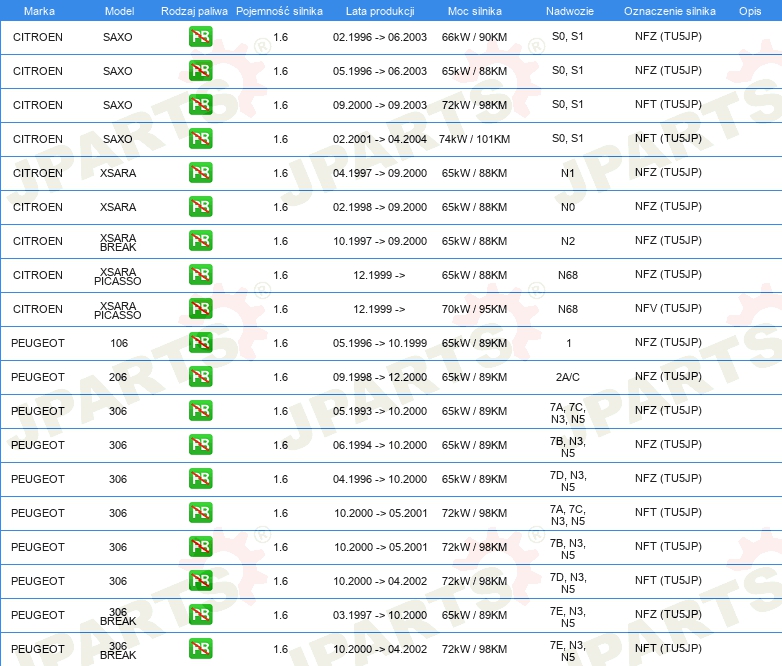Click the Marka column header
The width and height of the screenshot is (782, 666).
pos(39,11)
